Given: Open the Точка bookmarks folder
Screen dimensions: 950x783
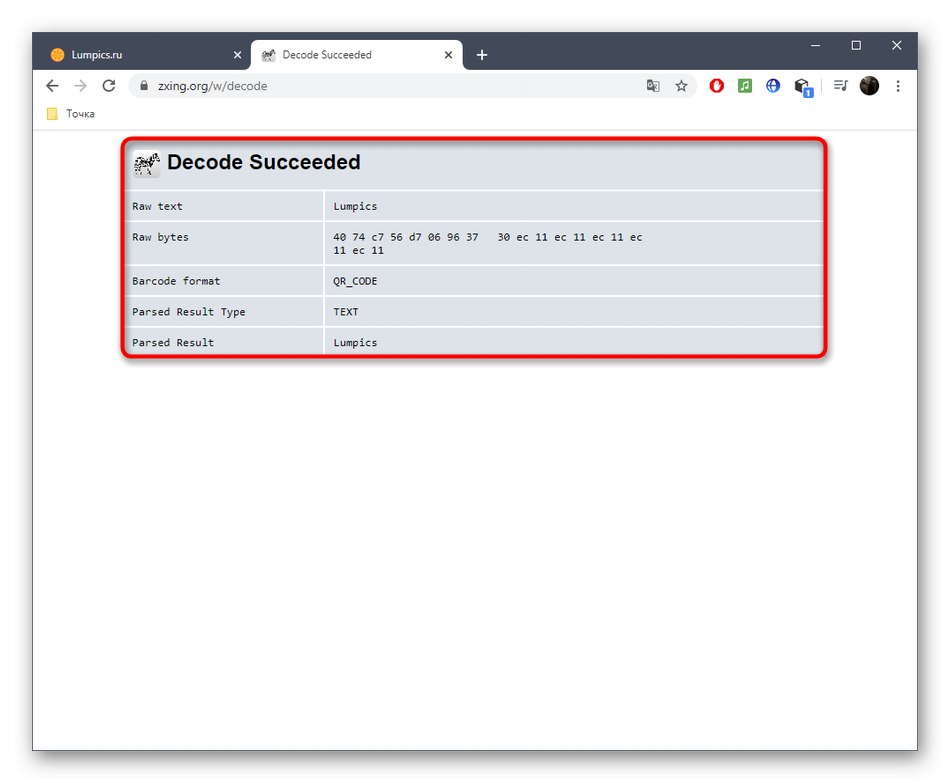Looking at the screenshot, I should [71, 114].
